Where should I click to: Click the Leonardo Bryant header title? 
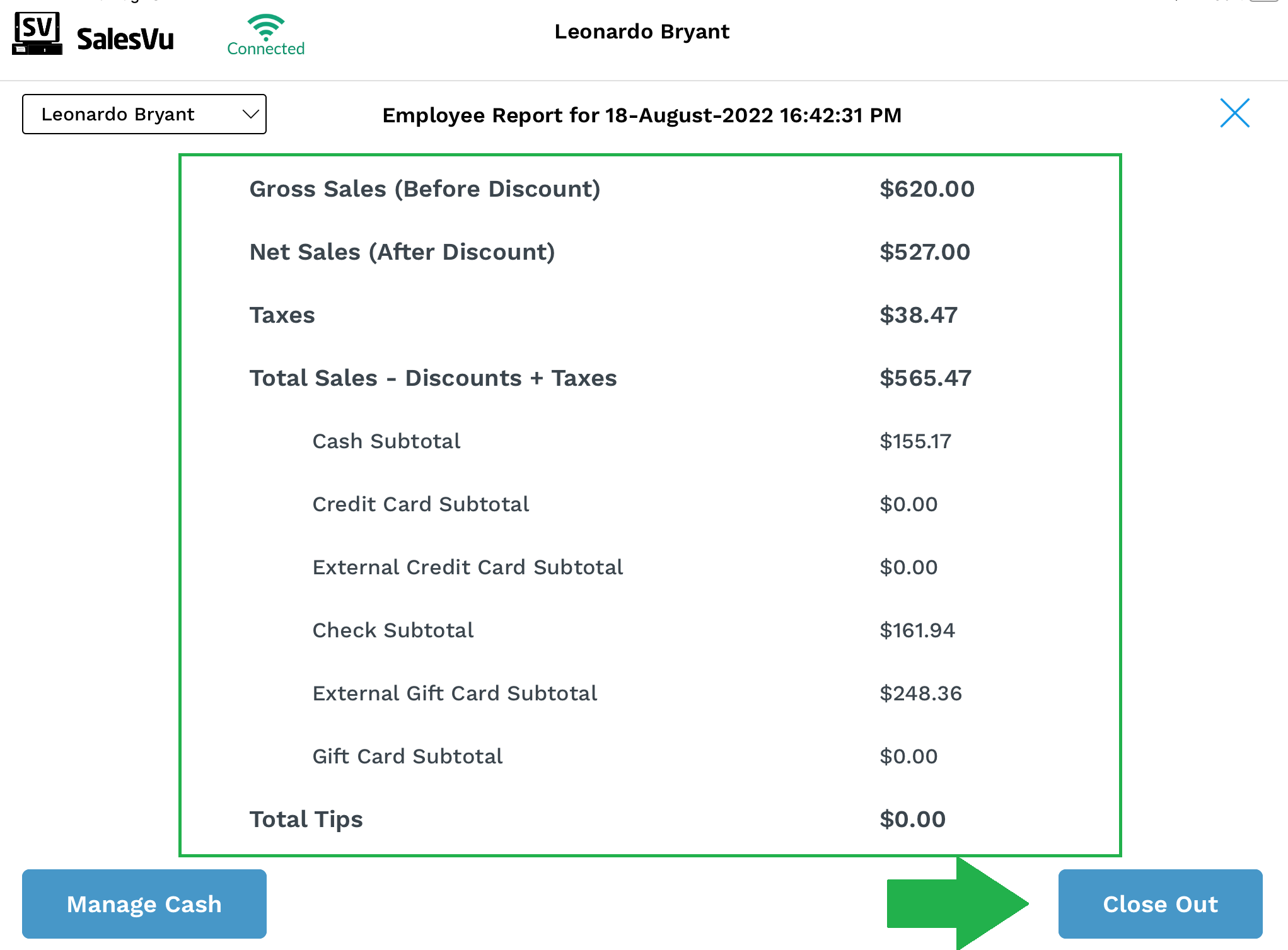(x=642, y=32)
